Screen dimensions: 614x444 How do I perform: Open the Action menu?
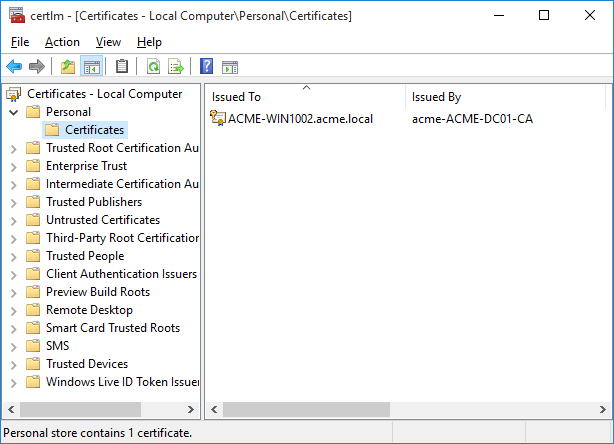point(62,42)
